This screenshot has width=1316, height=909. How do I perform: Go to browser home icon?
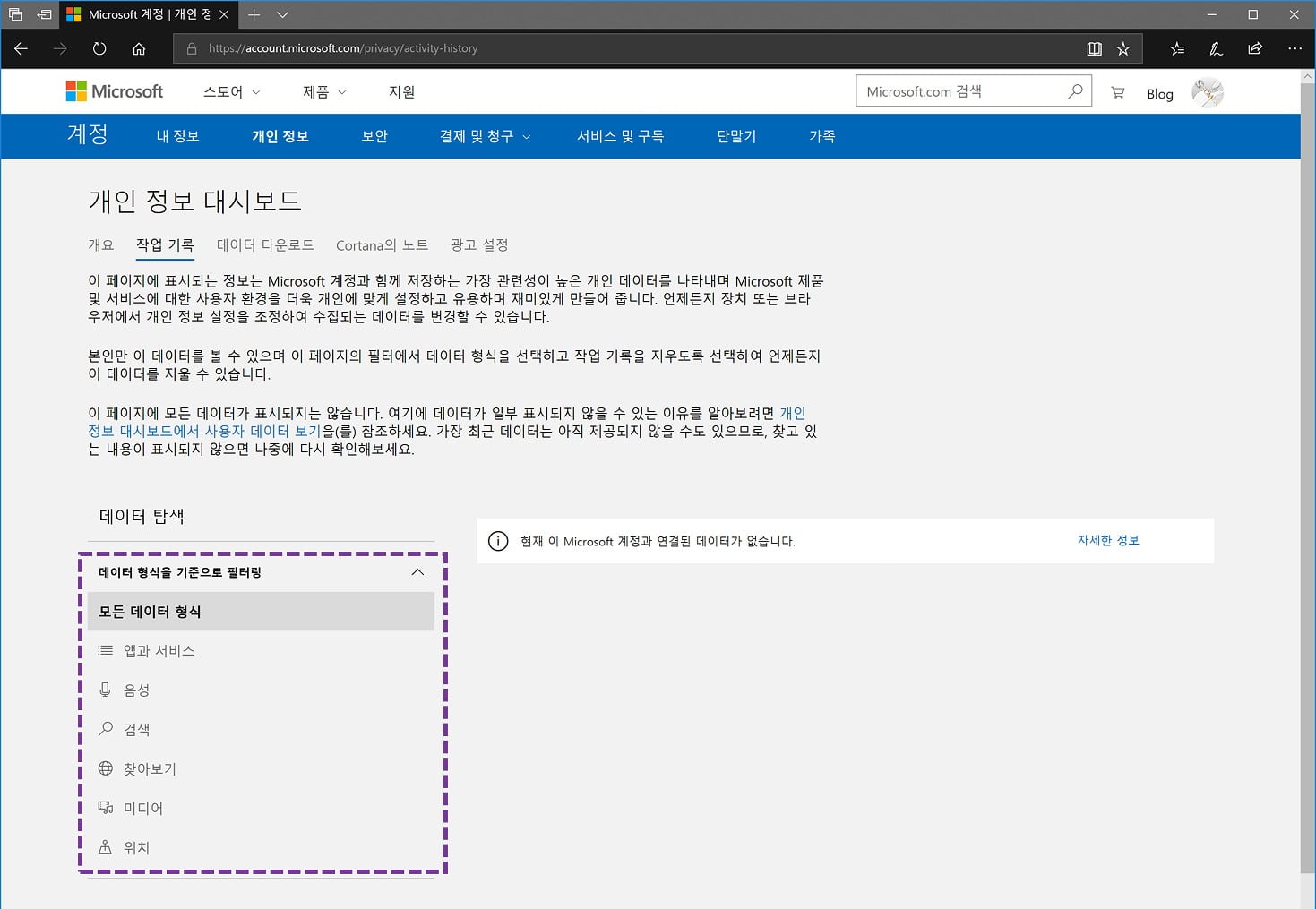[139, 48]
